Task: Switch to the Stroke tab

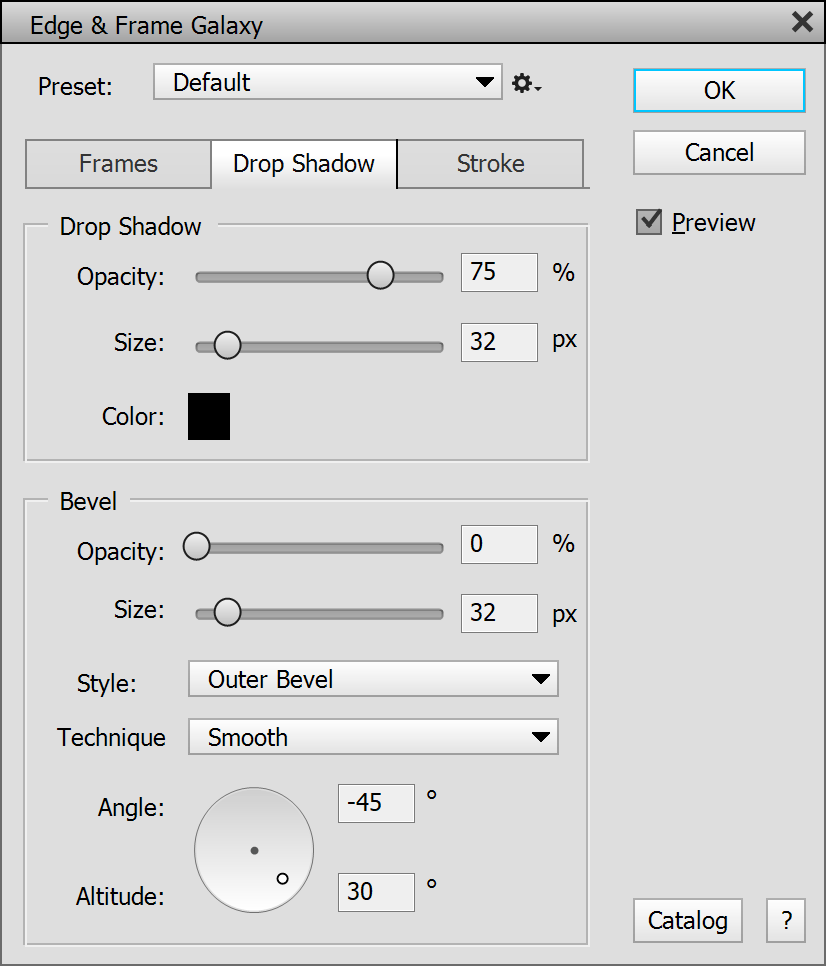Action: pyautogui.click(x=490, y=164)
